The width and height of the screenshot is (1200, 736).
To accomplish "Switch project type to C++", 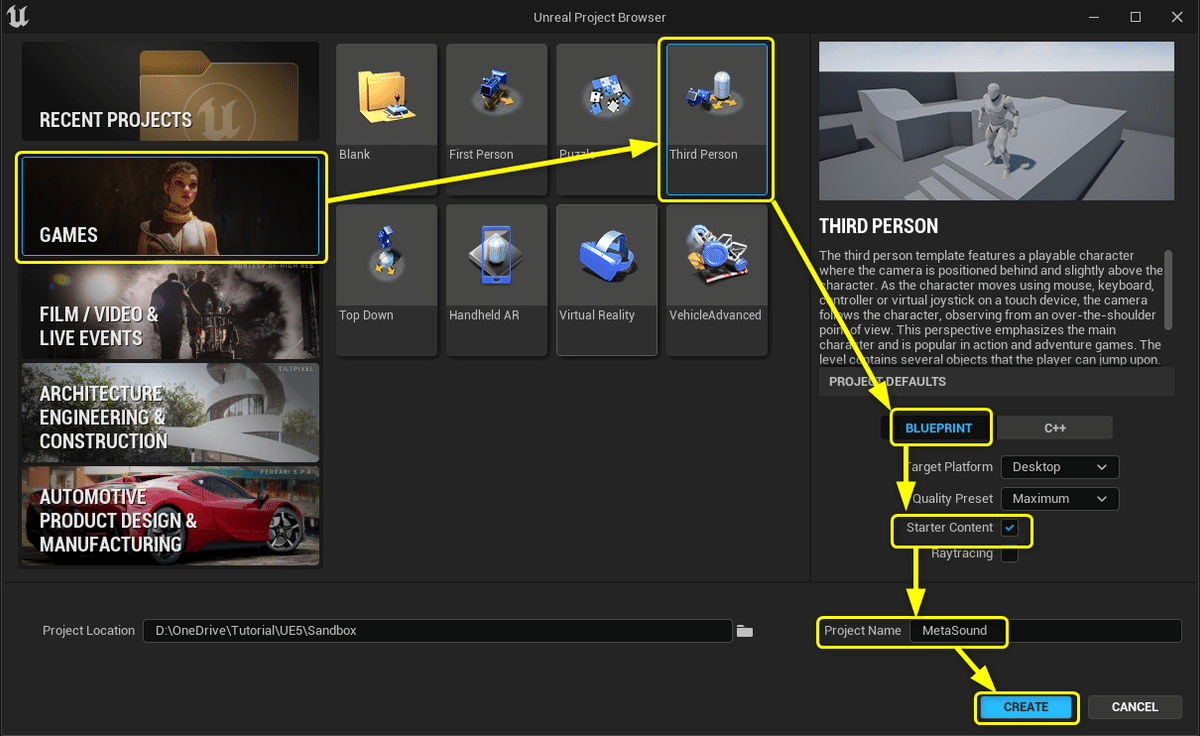I will point(1055,428).
